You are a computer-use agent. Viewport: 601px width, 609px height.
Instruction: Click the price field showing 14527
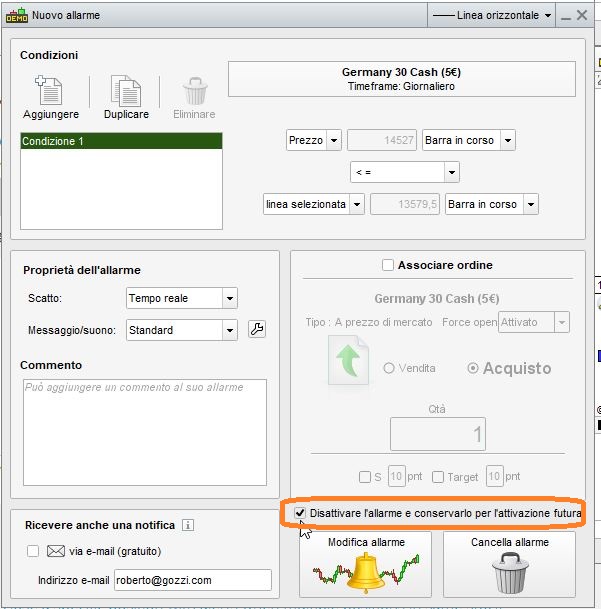click(382, 140)
